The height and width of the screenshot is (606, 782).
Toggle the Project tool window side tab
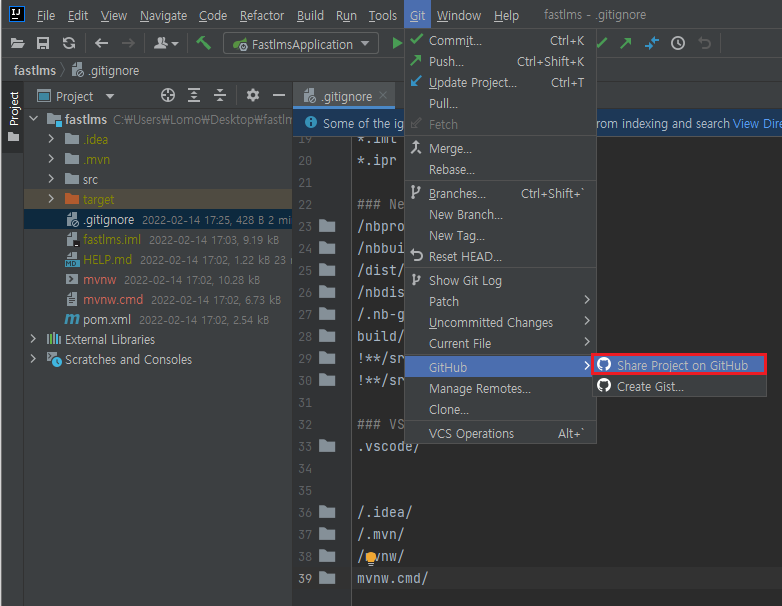point(13,116)
